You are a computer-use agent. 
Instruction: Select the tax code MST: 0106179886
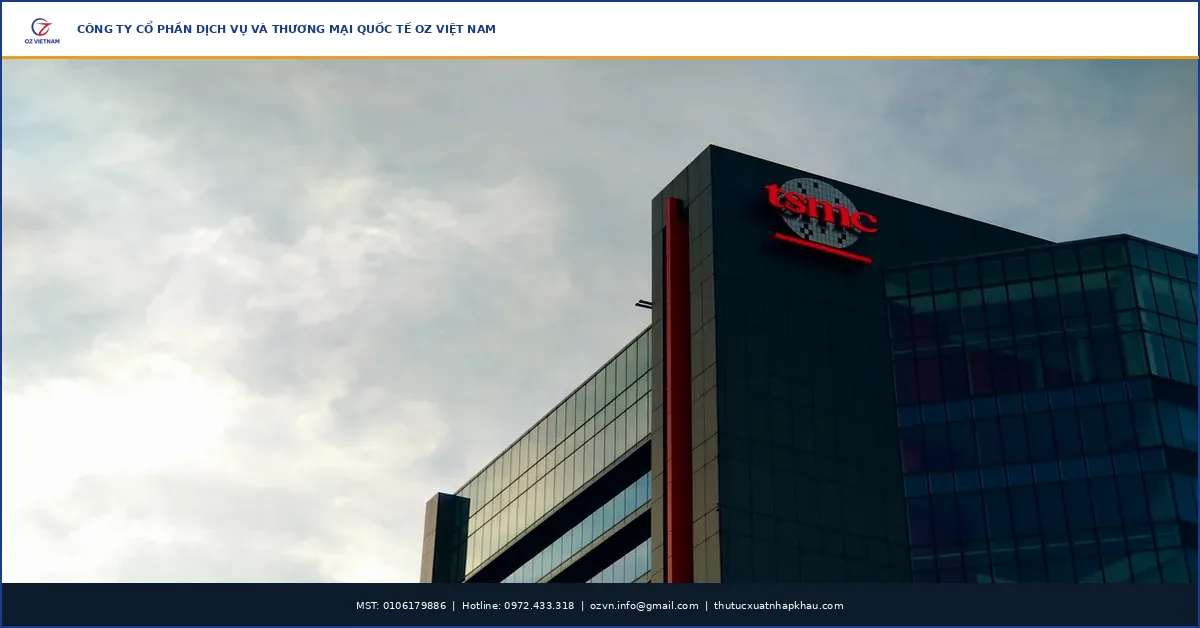coord(401,606)
